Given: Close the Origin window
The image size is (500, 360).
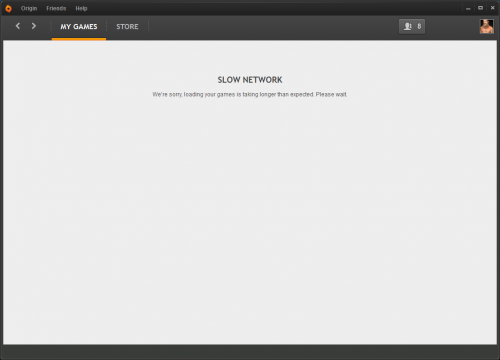Looking at the screenshot, I should [x=493, y=8].
